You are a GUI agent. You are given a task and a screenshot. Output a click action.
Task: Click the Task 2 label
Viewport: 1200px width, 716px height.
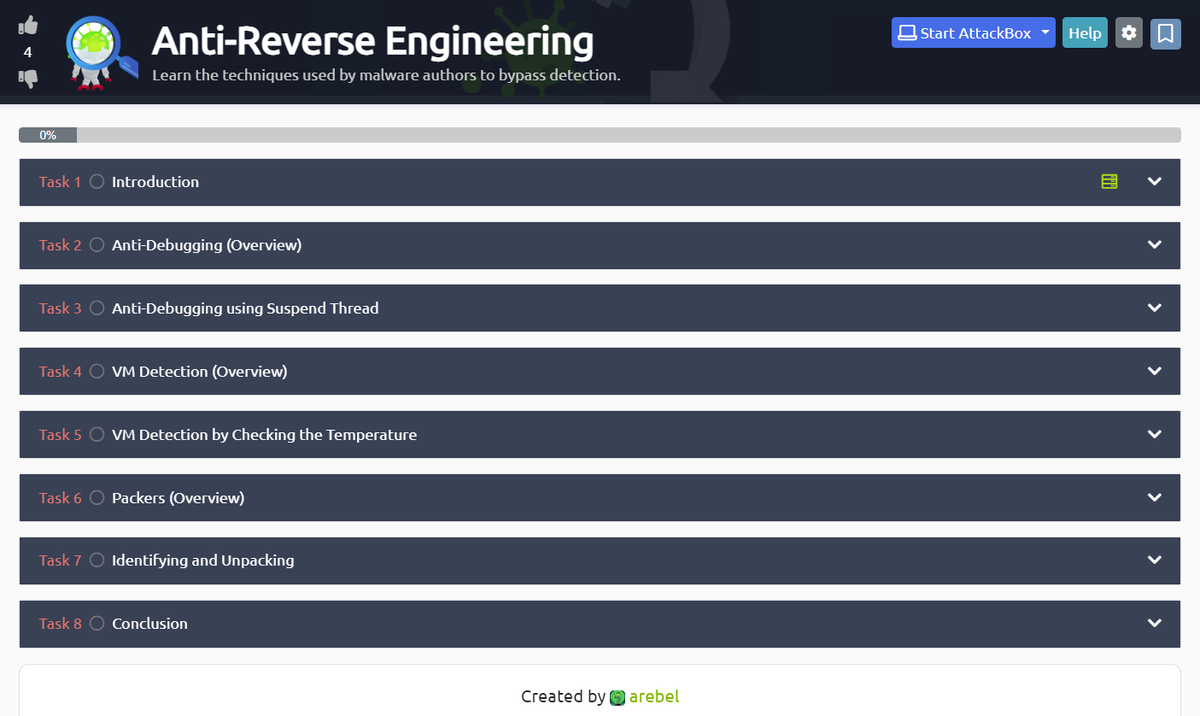[x=60, y=245]
